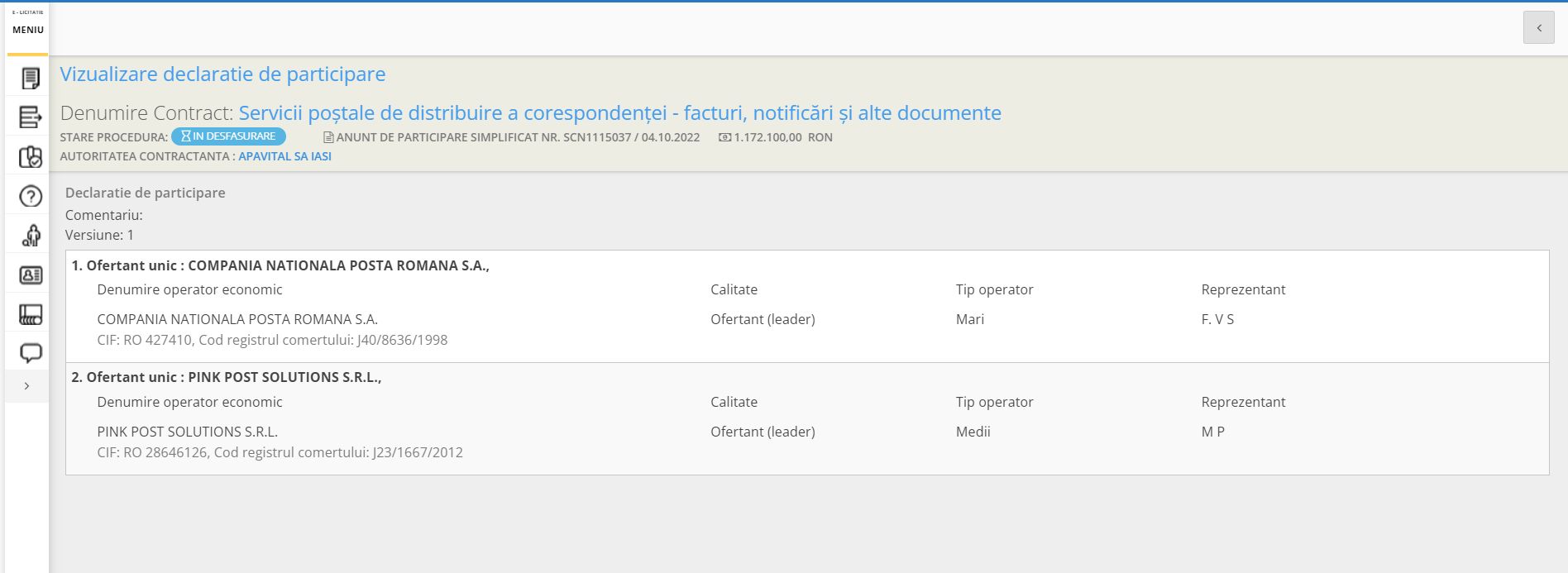Select the clipboard checkmark sidebar icon
Image resolution: width=1568 pixels, height=573 pixels.
31,157
